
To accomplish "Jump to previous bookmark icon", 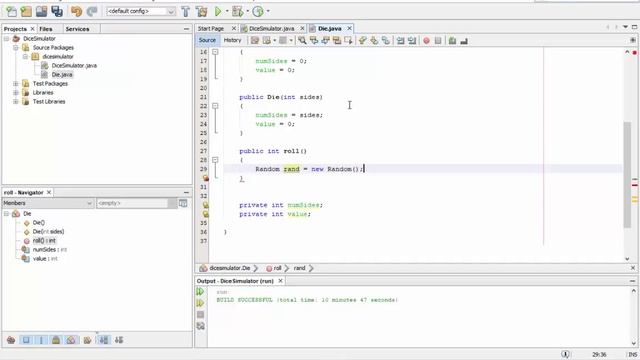I will 362,40.
